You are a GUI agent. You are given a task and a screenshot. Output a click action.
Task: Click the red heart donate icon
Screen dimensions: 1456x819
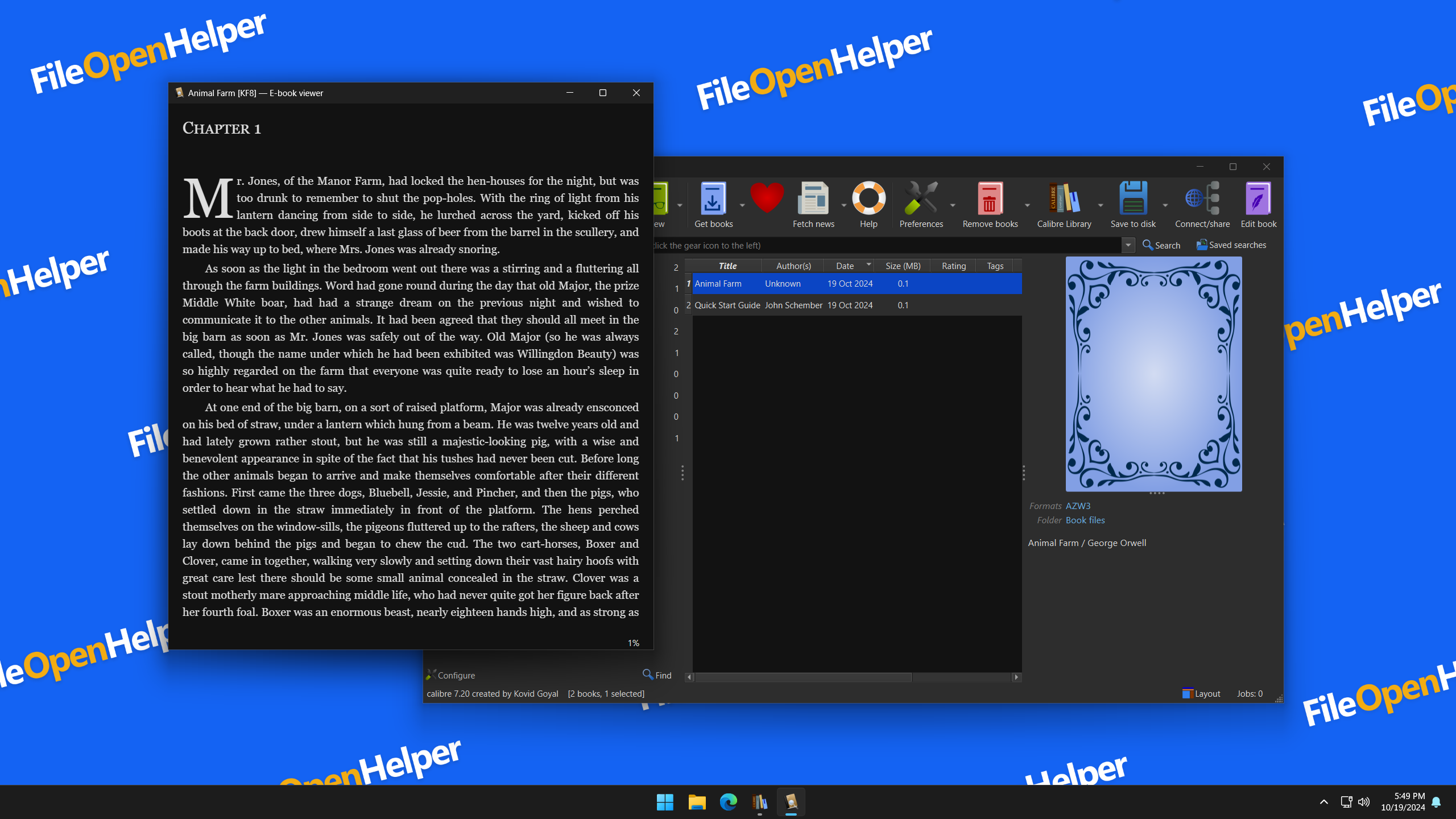(767, 198)
